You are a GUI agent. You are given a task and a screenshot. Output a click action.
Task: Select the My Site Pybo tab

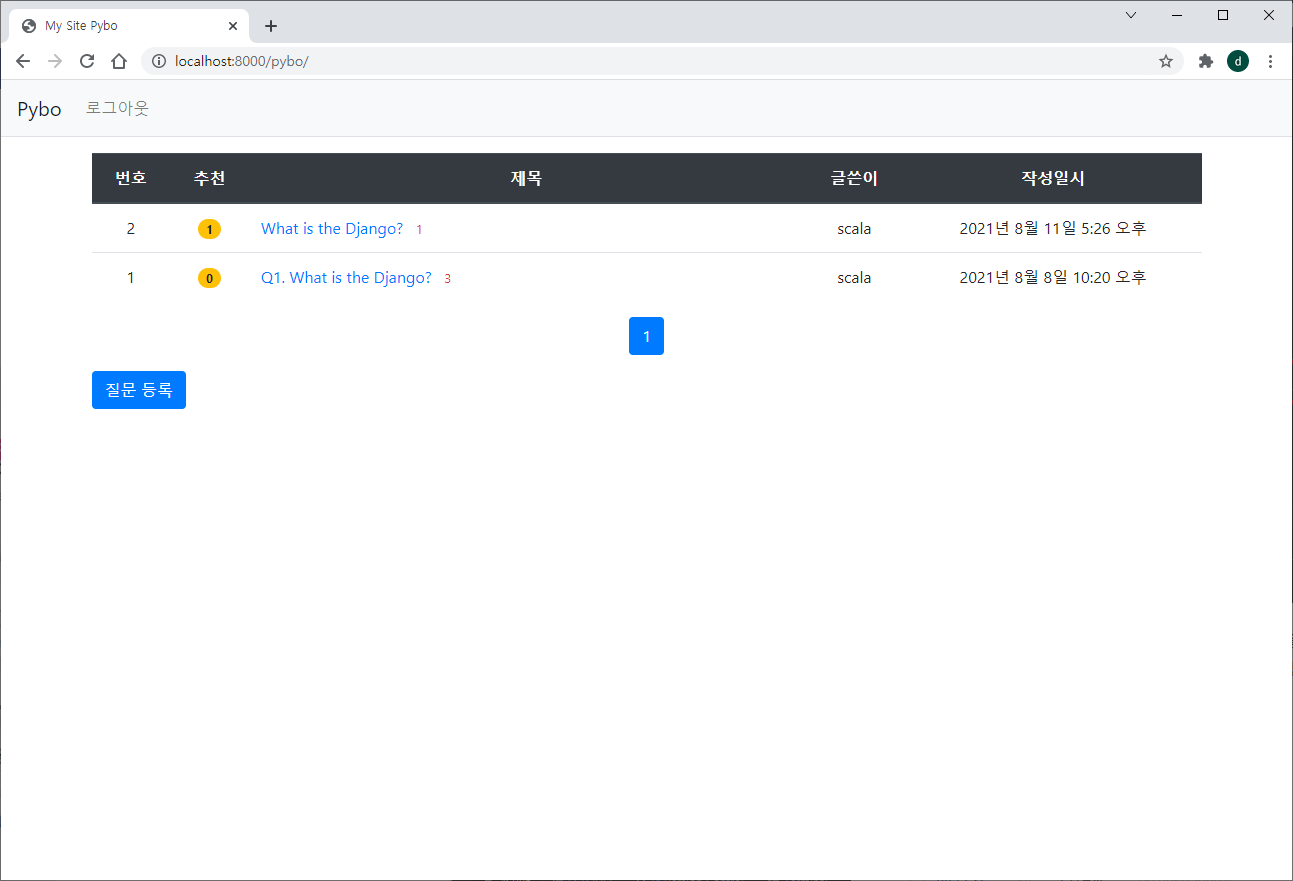130,26
